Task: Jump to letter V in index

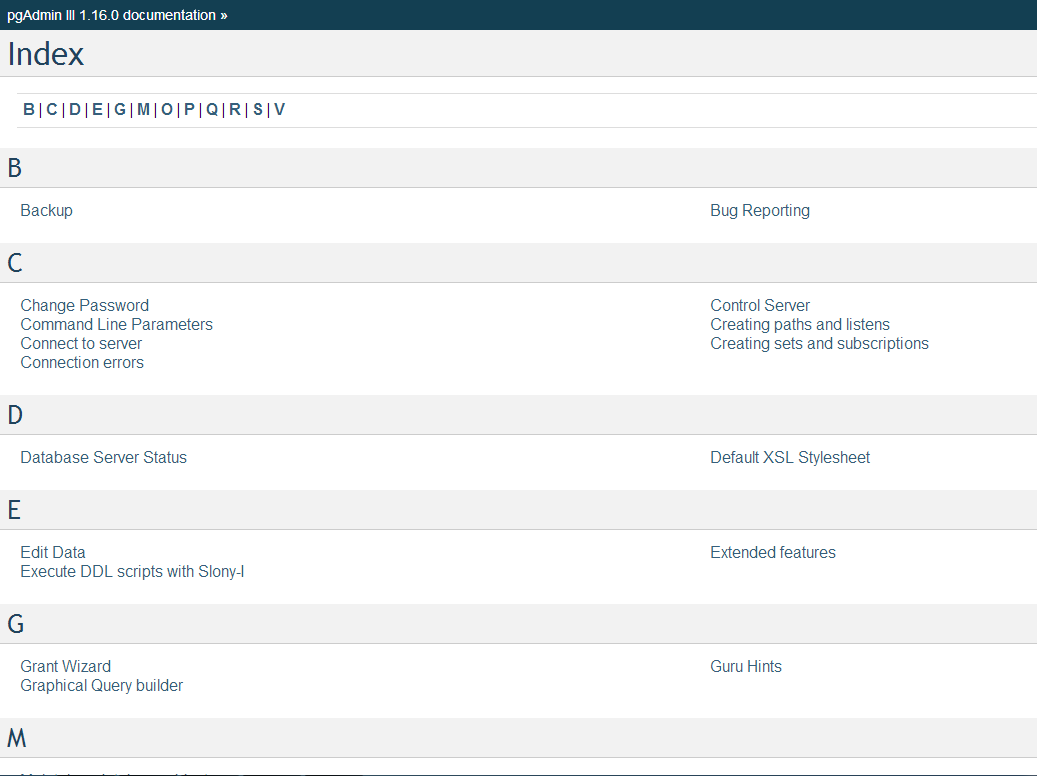Action: coord(280,110)
